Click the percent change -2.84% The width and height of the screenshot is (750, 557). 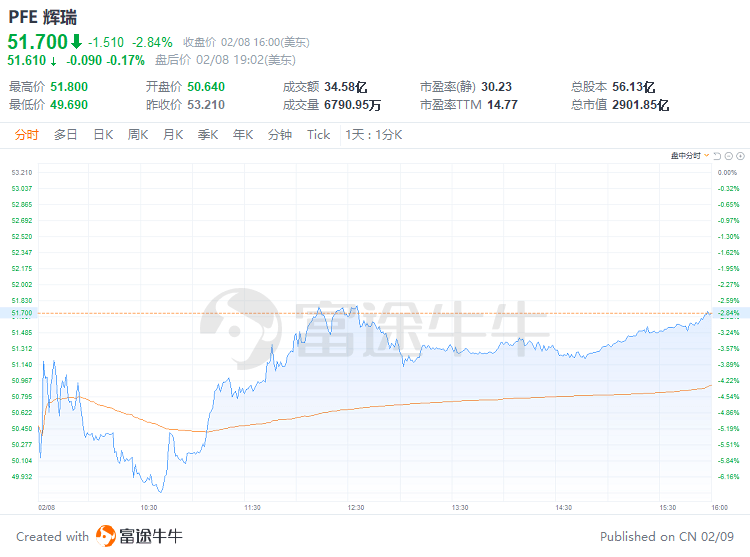point(152,43)
